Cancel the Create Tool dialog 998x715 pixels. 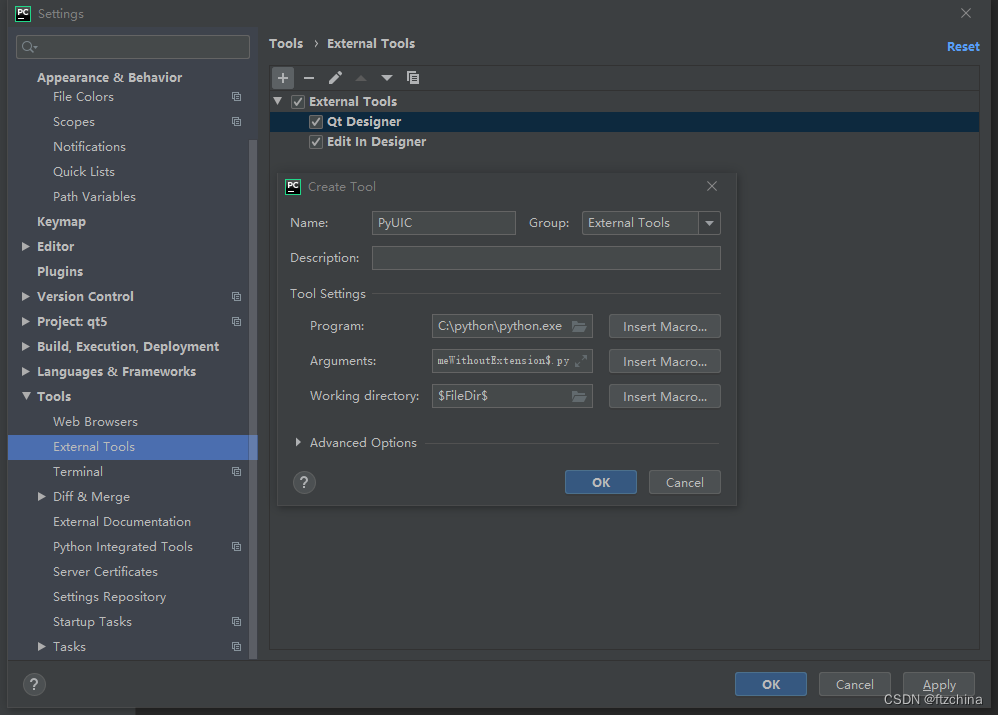click(685, 483)
